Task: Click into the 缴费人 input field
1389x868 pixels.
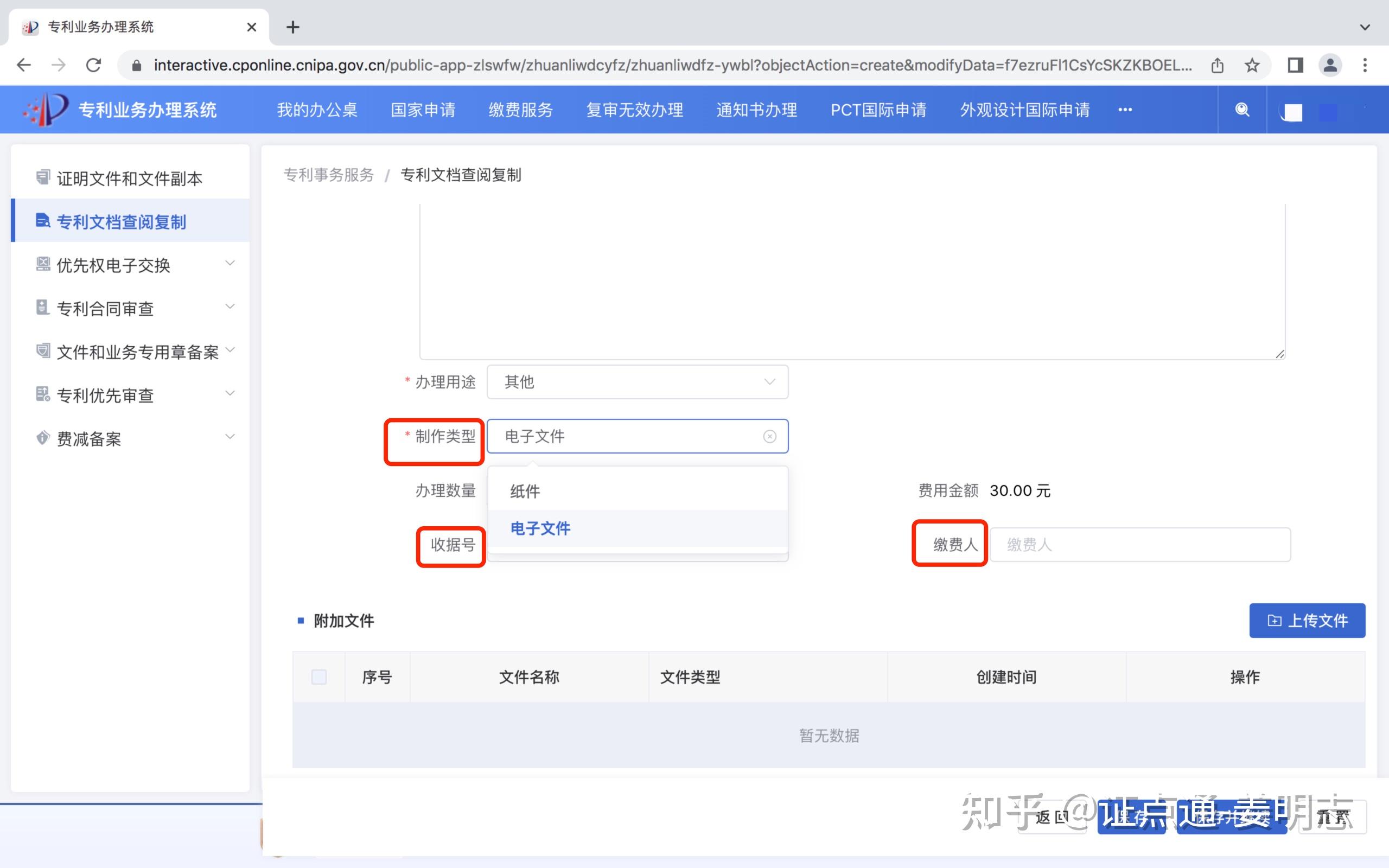Action: point(1140,545)
